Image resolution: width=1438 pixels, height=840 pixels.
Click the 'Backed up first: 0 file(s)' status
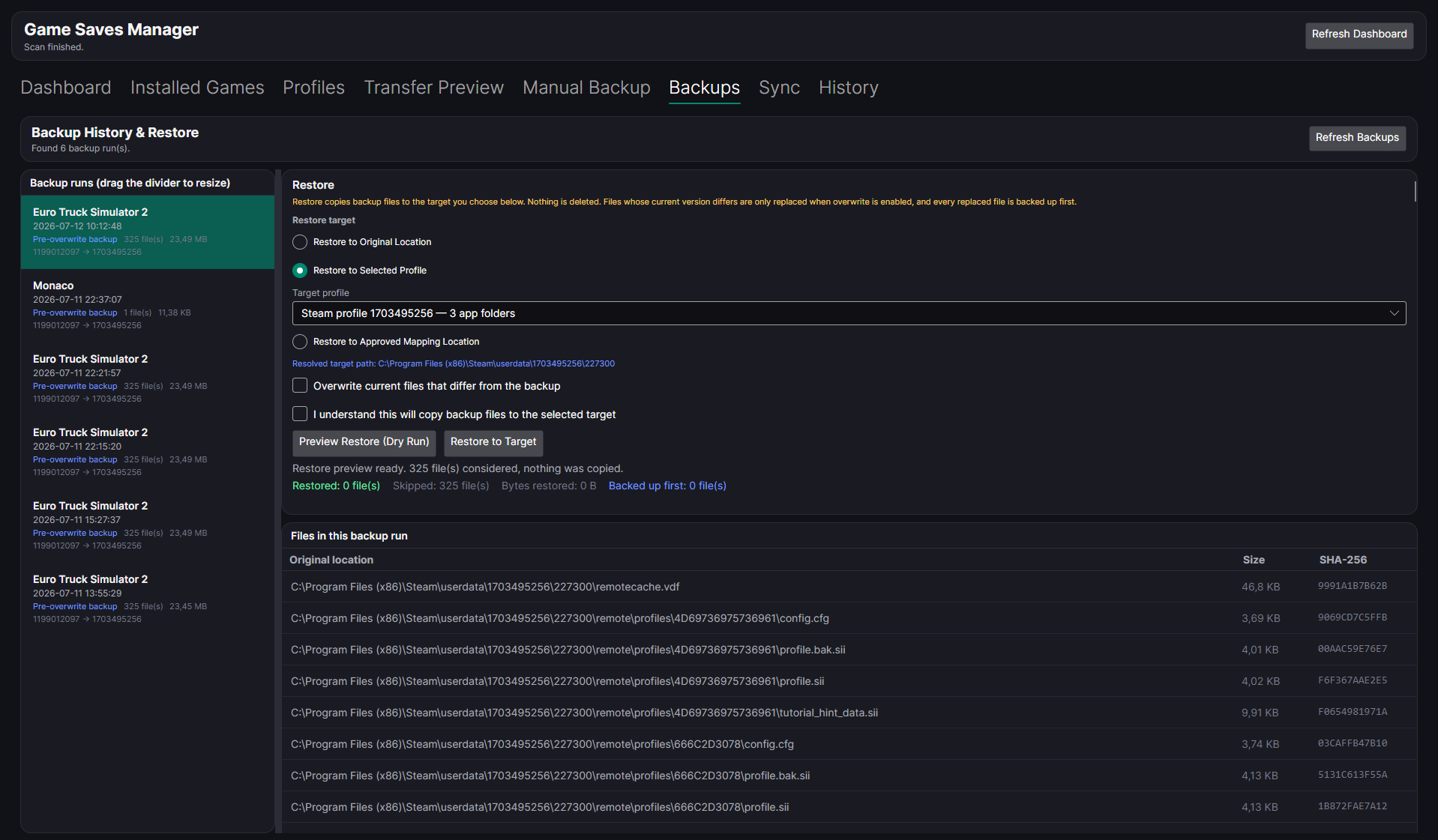pyautogui.click(x=667, y=486)
